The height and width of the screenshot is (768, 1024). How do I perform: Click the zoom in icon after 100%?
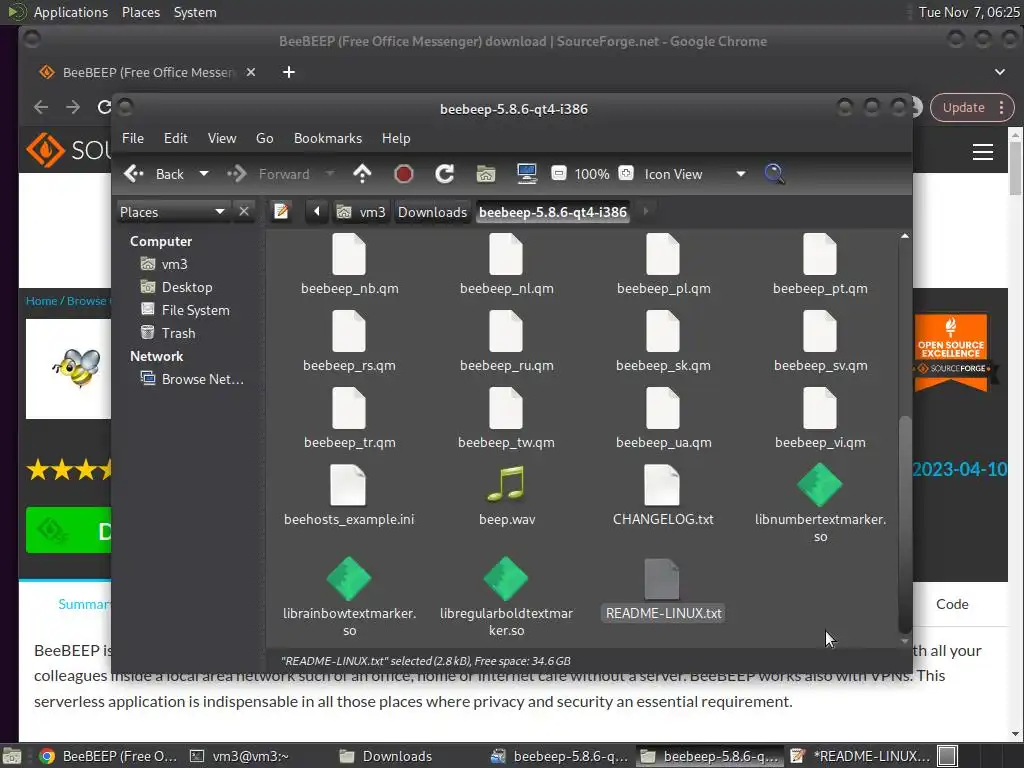626,173
